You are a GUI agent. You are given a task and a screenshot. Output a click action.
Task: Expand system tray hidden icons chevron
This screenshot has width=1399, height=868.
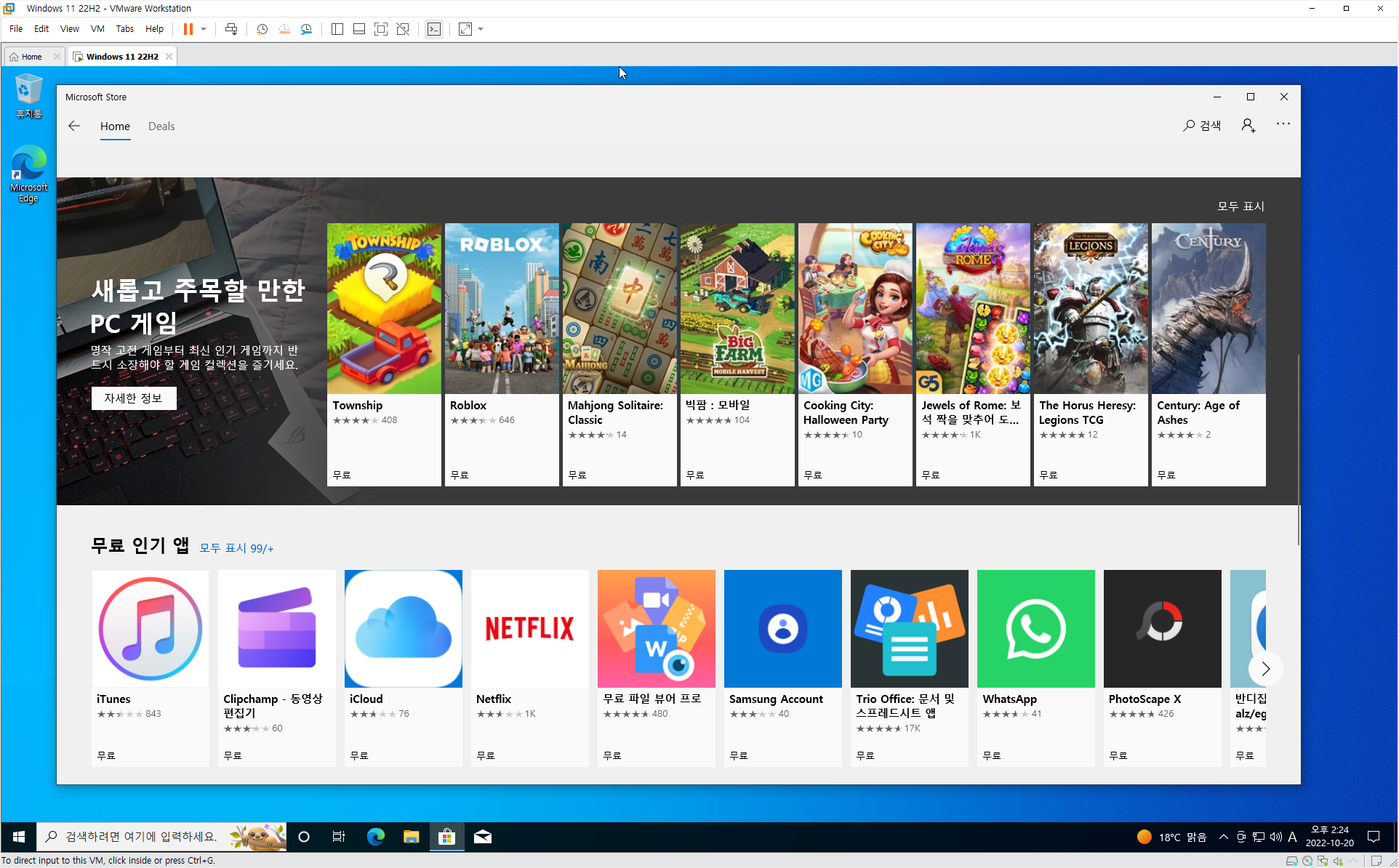1223,837
